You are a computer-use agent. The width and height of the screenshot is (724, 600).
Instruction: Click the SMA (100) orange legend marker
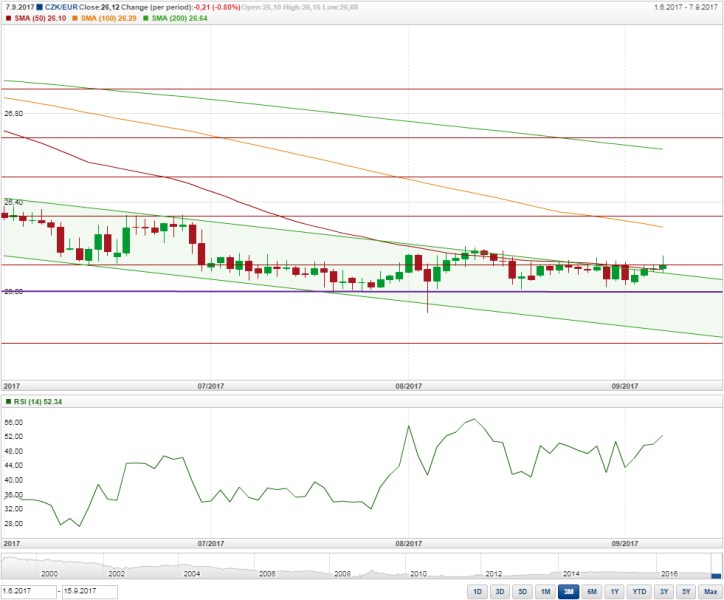click(x=75, y=18)
